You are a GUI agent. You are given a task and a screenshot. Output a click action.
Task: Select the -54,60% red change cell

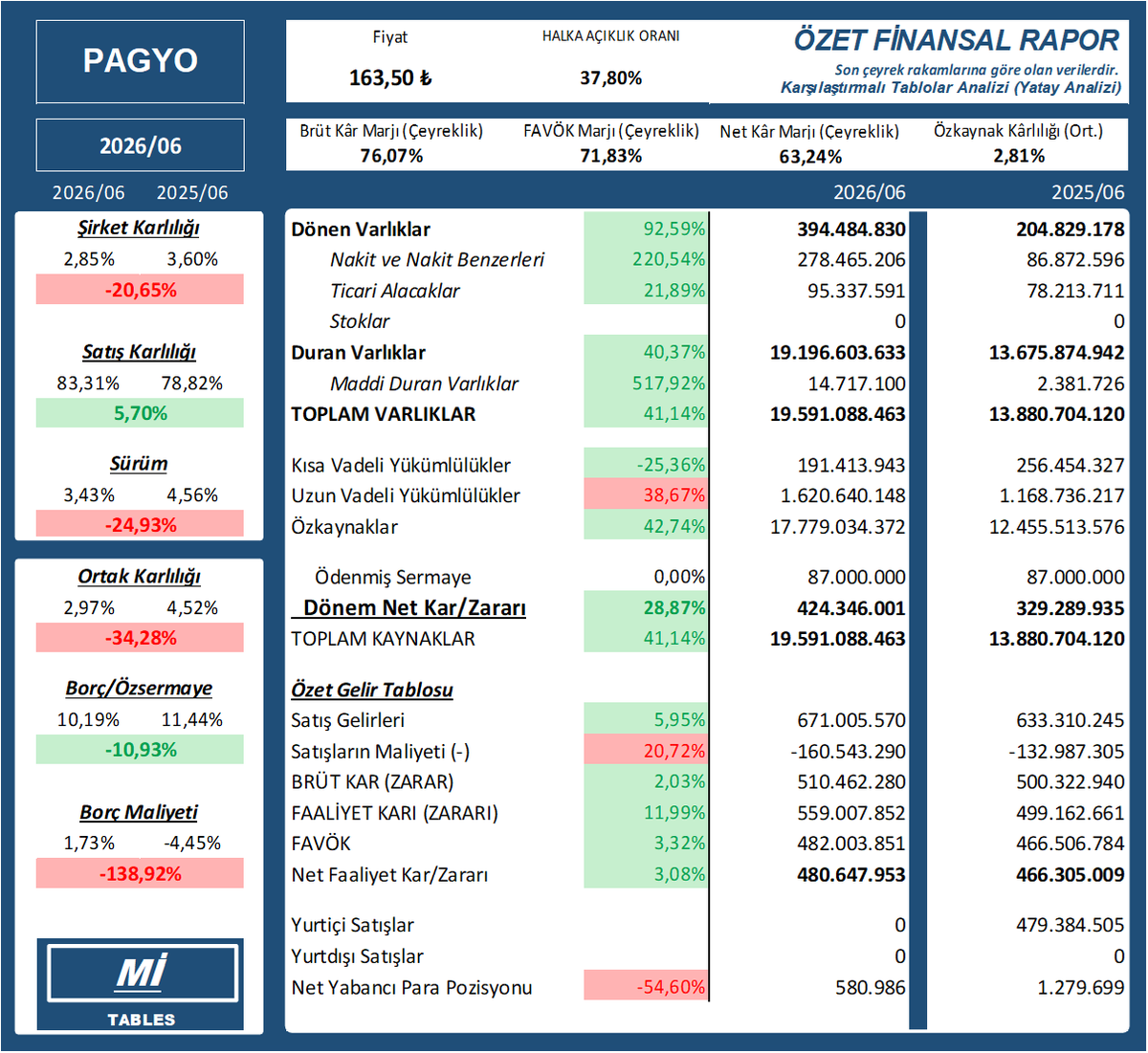tap(646, 986)
